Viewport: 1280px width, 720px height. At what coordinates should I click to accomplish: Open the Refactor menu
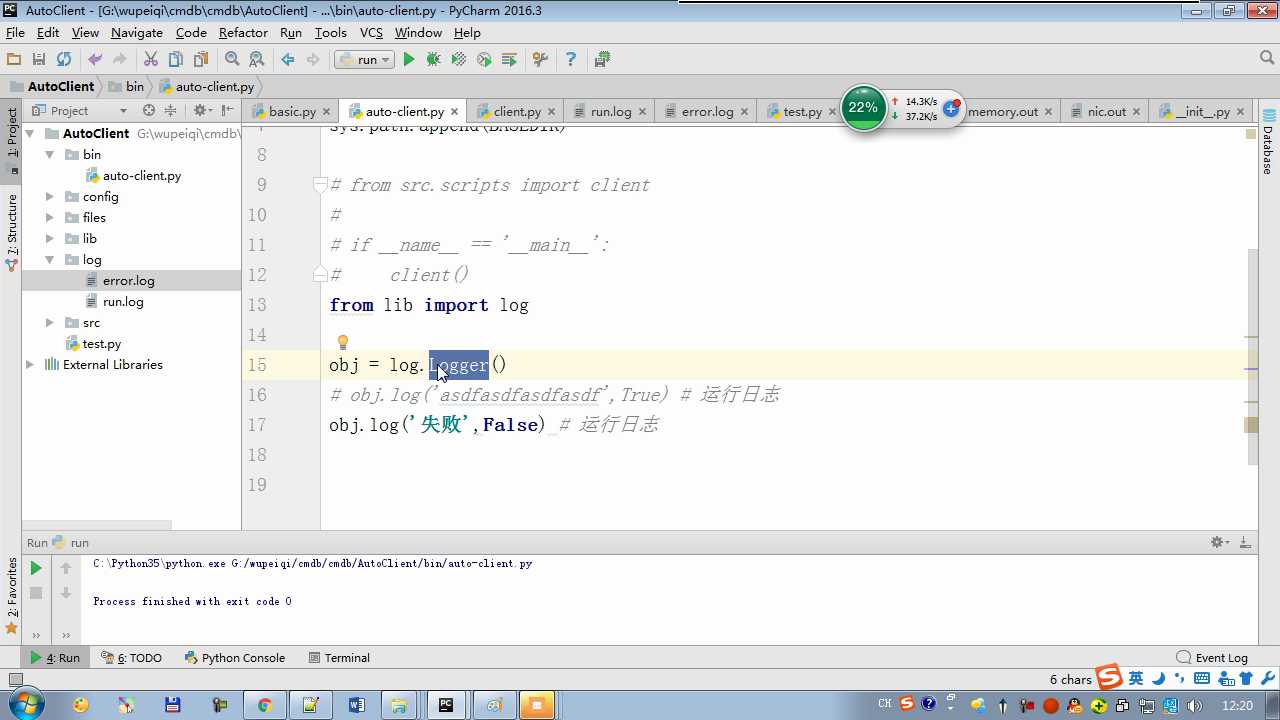(x=243, y=33)
